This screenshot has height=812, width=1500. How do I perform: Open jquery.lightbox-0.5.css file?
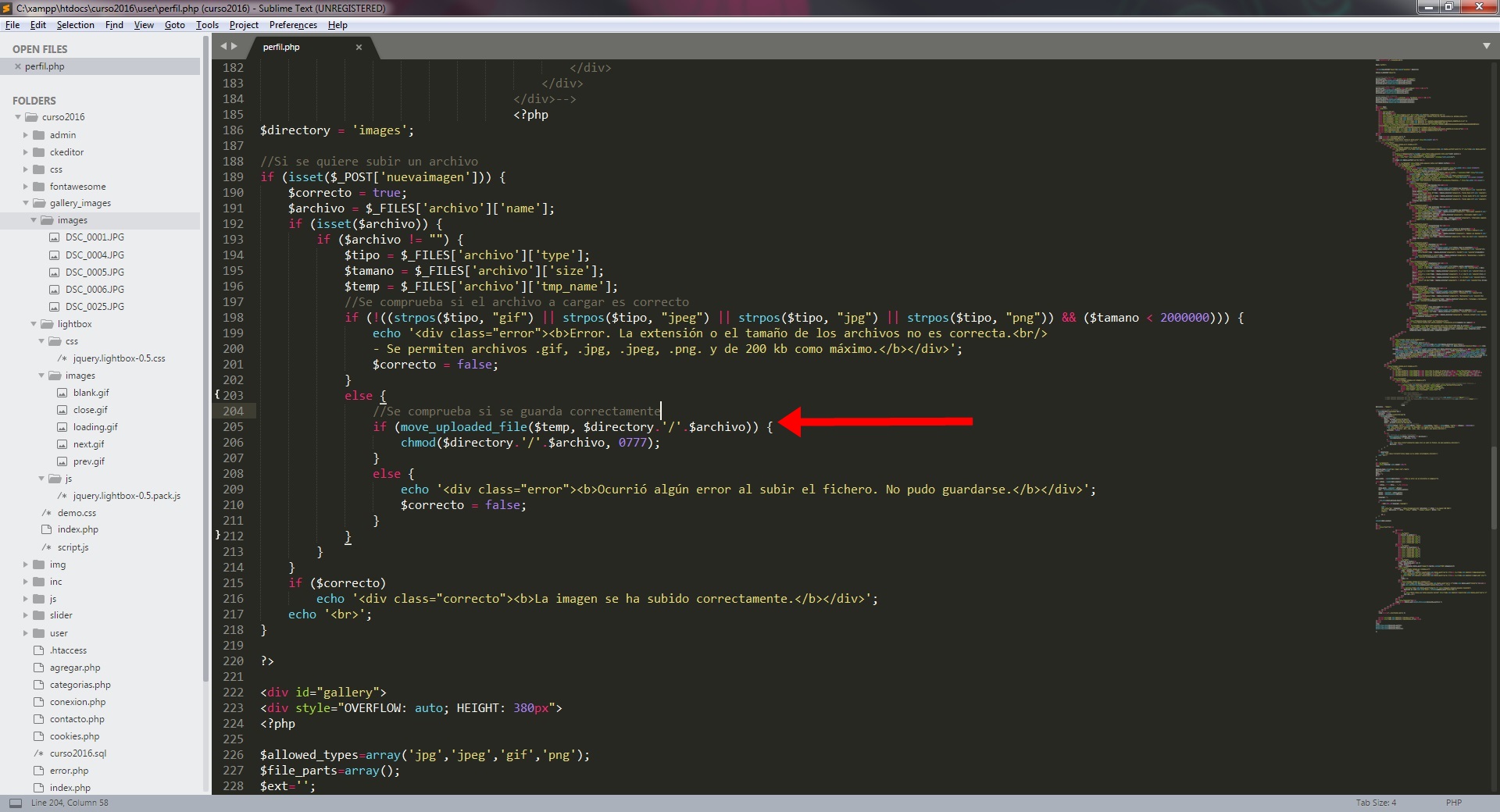click(x=119, y=358)
